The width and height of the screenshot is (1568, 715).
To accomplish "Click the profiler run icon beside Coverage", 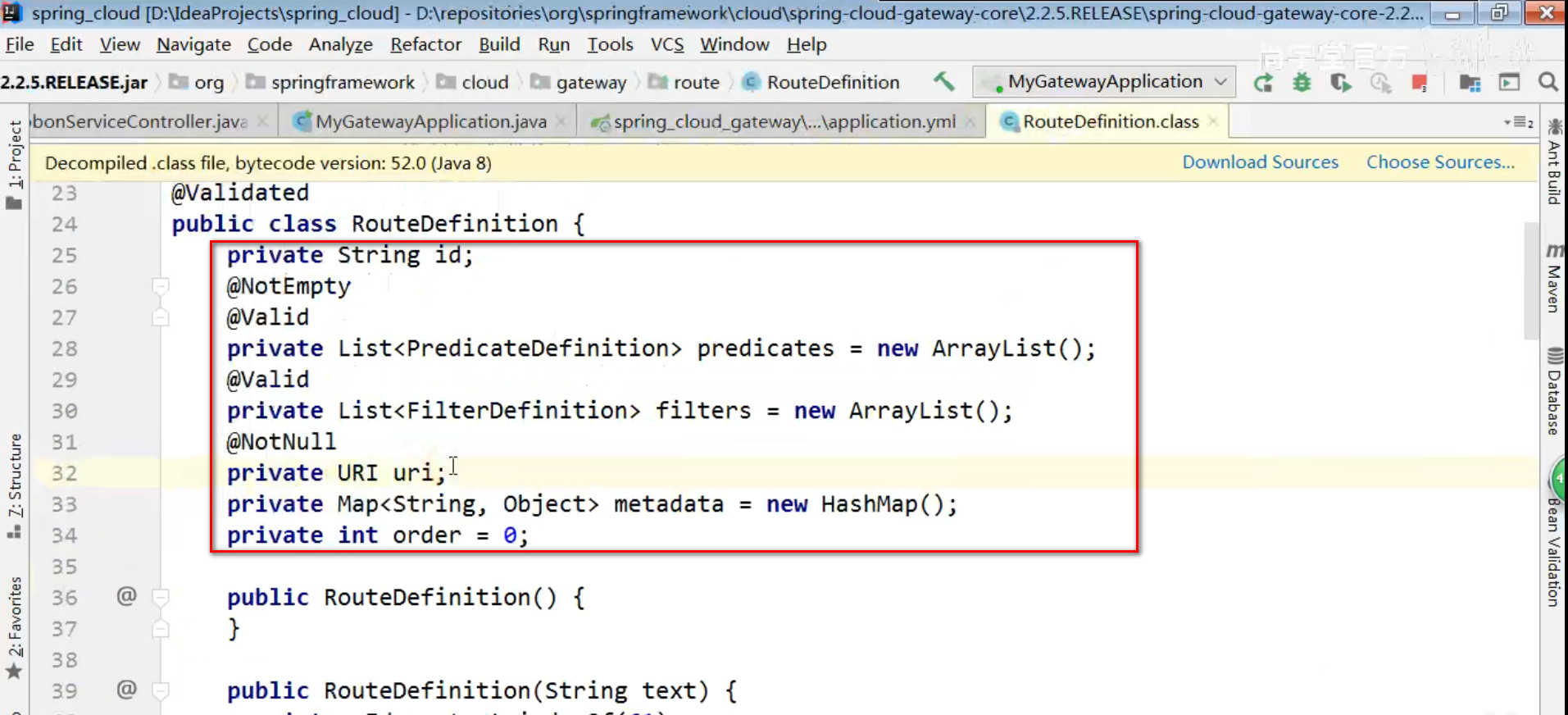I will pos(1380,82).
